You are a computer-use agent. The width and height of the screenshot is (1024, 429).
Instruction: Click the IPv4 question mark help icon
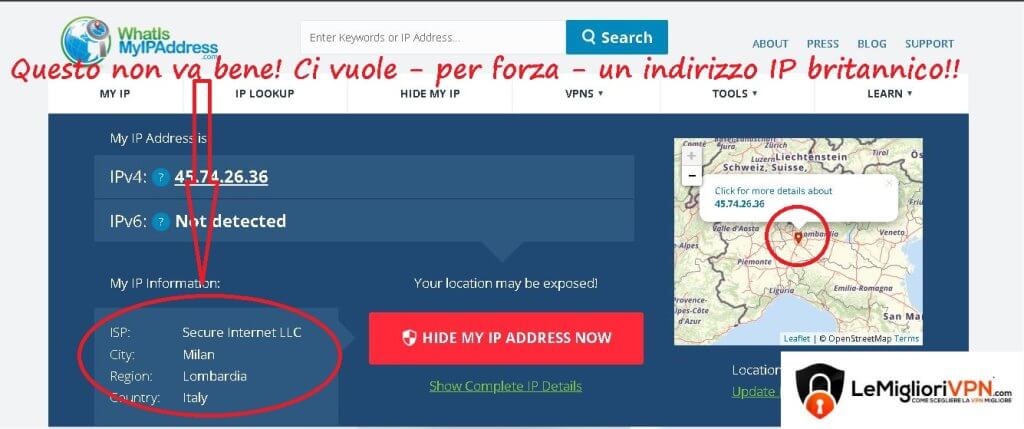click(x=161, y=178)
